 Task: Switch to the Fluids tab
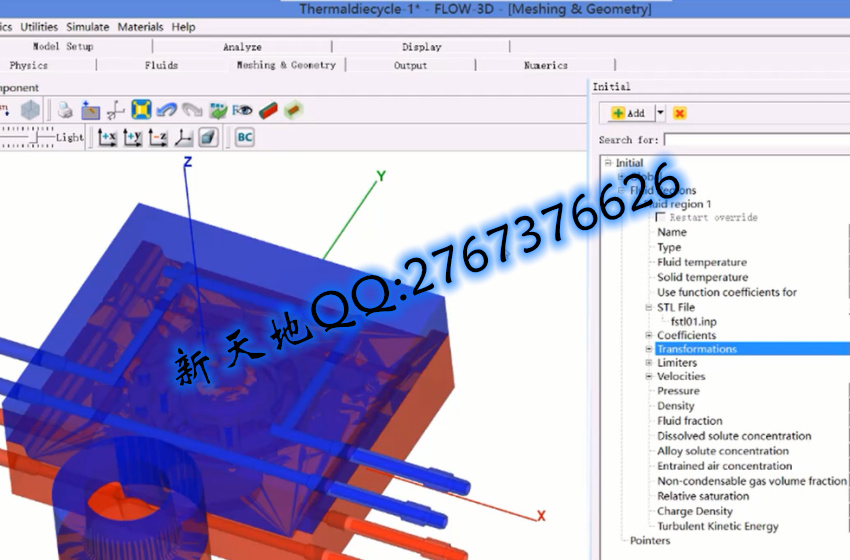[161, 65]
